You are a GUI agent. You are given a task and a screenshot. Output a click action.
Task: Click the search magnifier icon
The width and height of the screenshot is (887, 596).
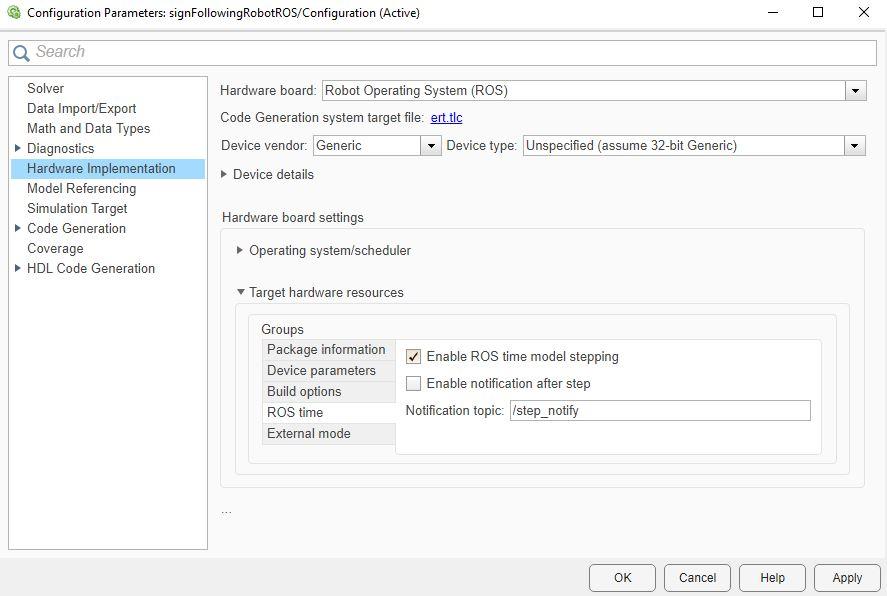[21, 53]
